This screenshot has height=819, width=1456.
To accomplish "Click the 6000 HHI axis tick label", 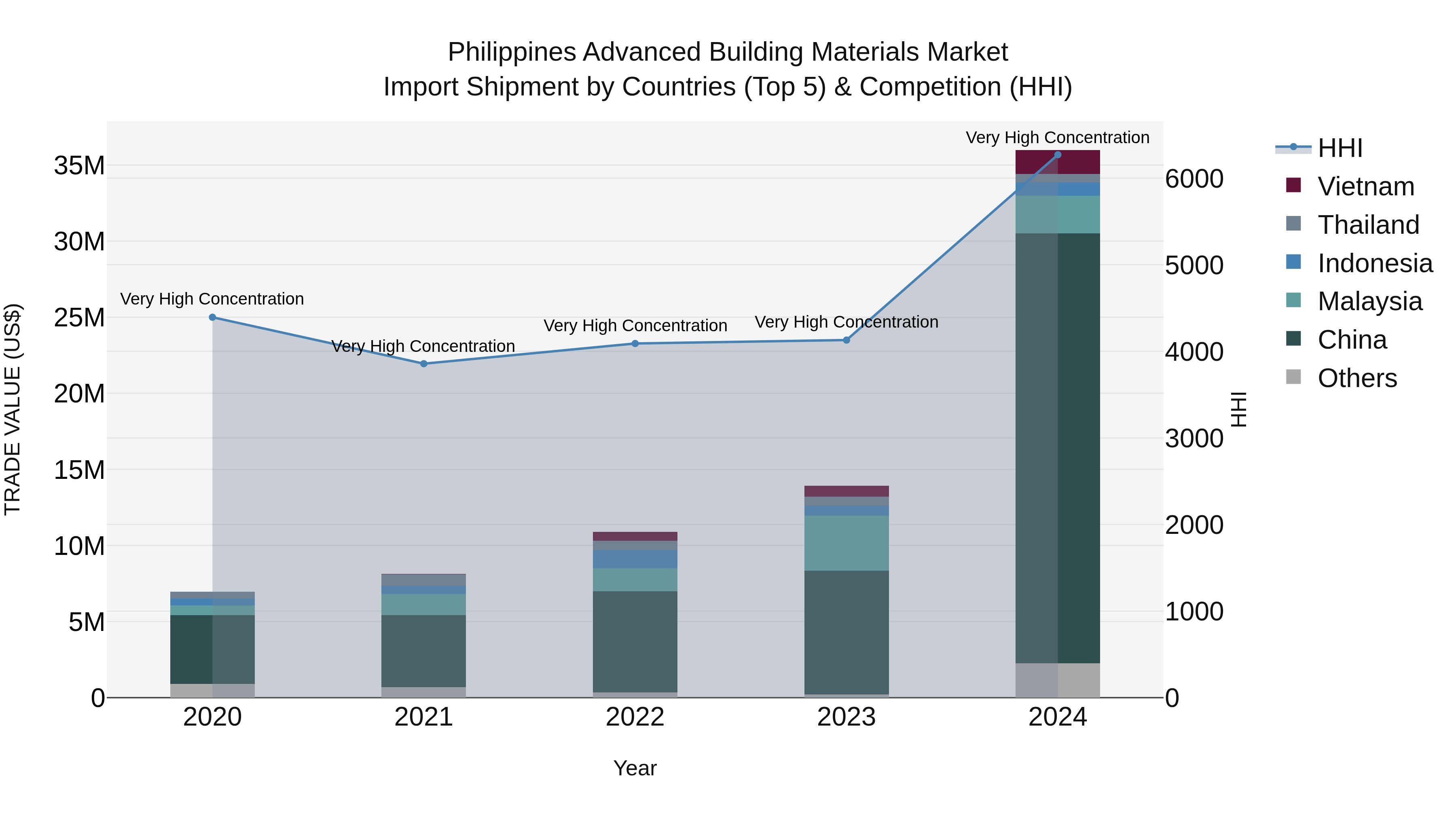I will coord(1194,179).
